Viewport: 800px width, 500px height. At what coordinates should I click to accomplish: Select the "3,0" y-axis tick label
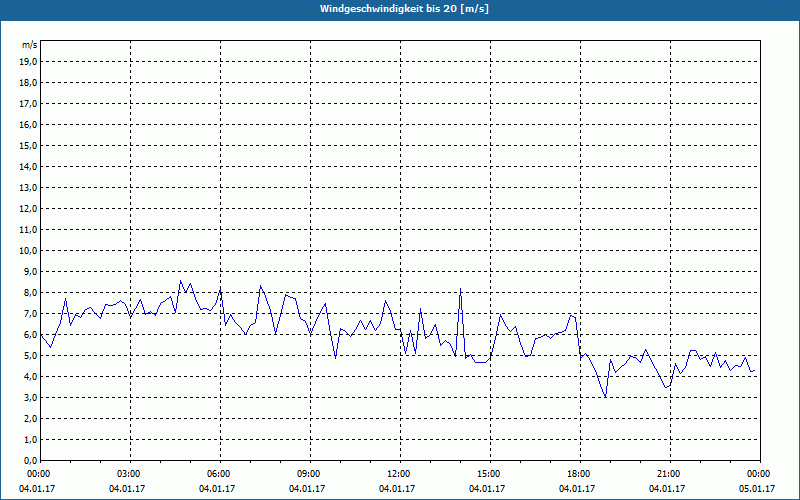(x=30, y=397)
